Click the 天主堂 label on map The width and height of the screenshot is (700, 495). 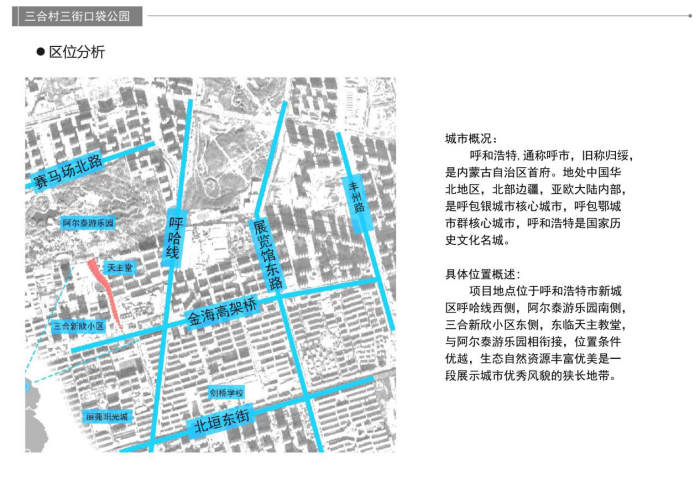pyautogui.click(x=120, y=268)
